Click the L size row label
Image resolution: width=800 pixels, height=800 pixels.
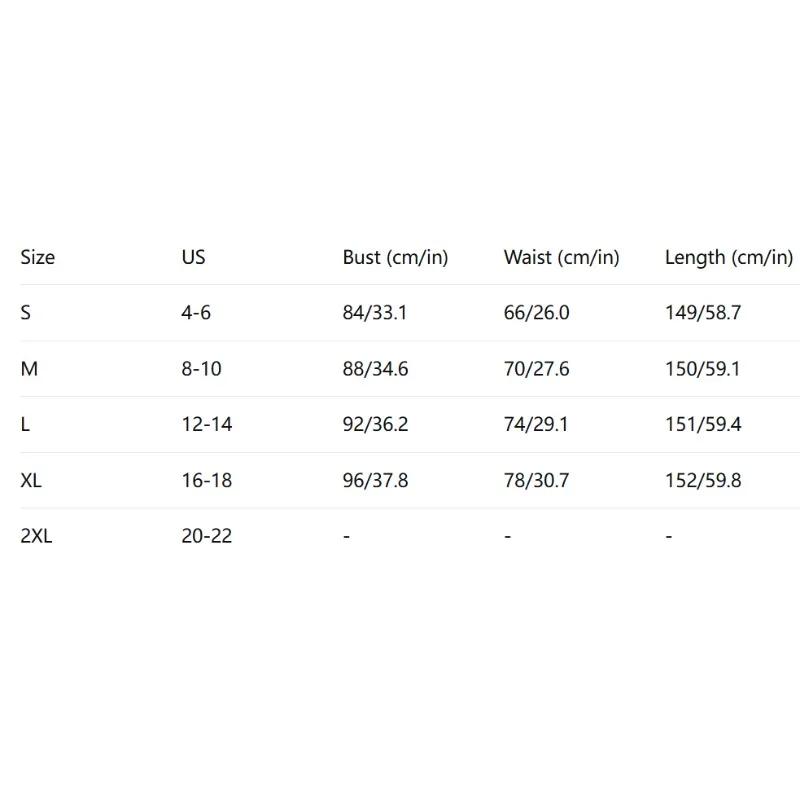click(26, 425)
